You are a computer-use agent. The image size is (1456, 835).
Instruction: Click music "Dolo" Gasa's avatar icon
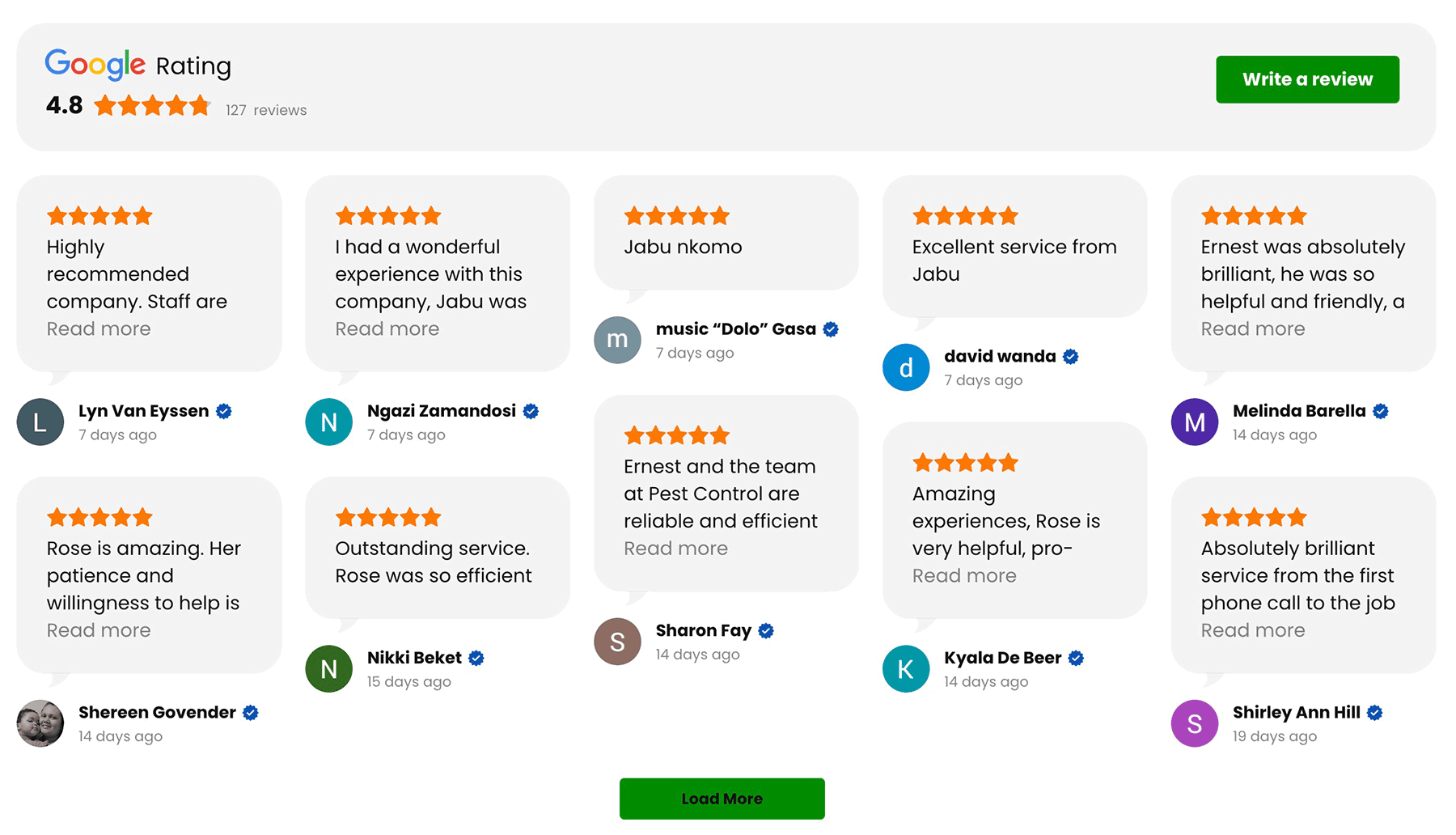(x=617, y=340)
